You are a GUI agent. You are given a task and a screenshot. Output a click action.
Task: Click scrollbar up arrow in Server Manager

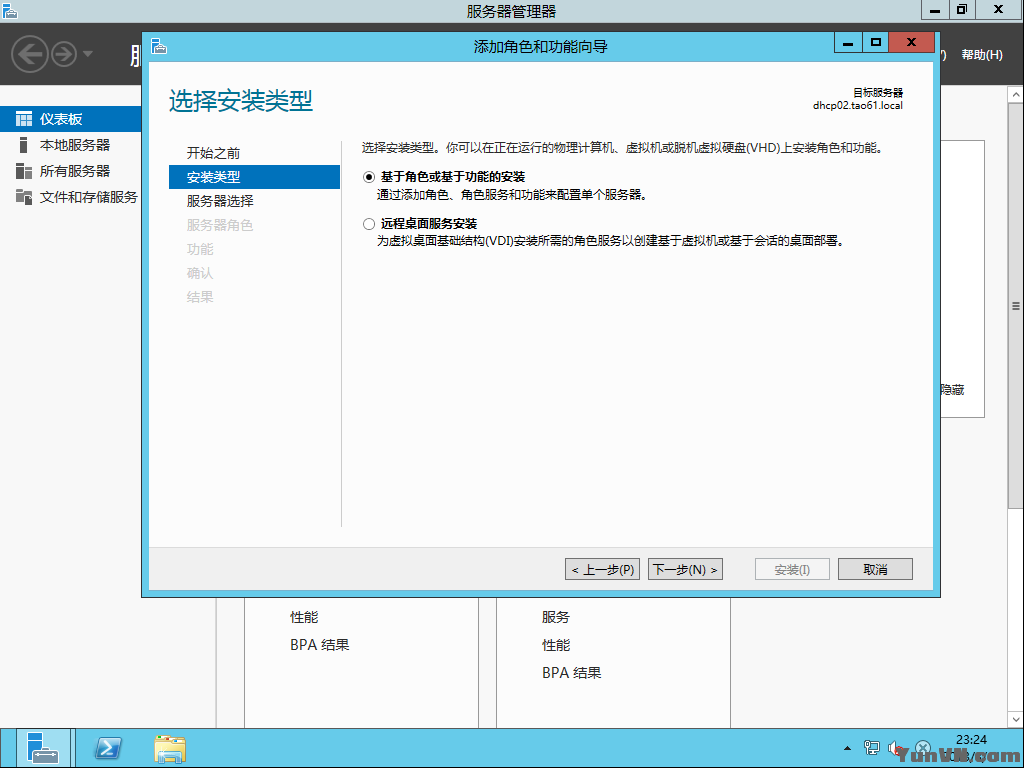tap(1016, 95)
